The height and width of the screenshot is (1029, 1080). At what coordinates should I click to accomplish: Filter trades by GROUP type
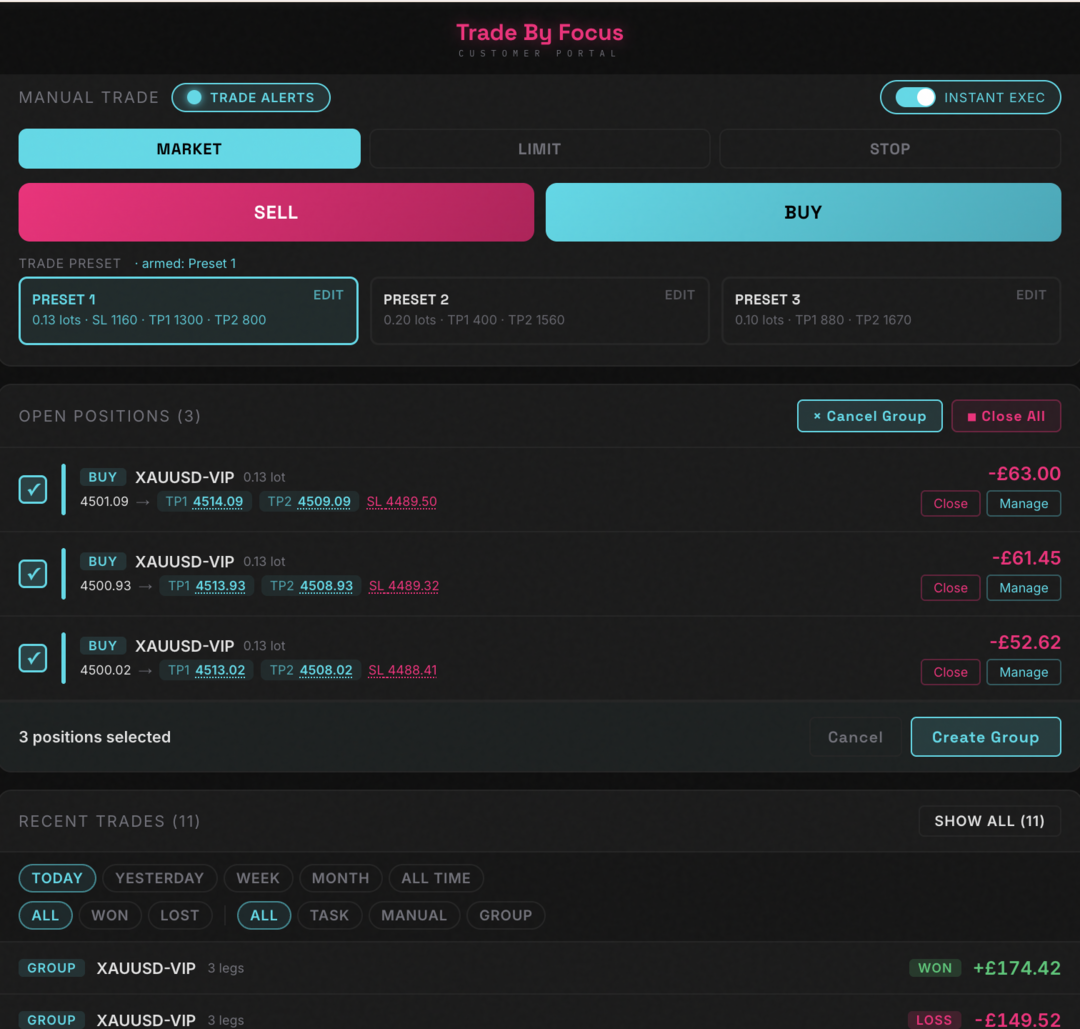506,915
